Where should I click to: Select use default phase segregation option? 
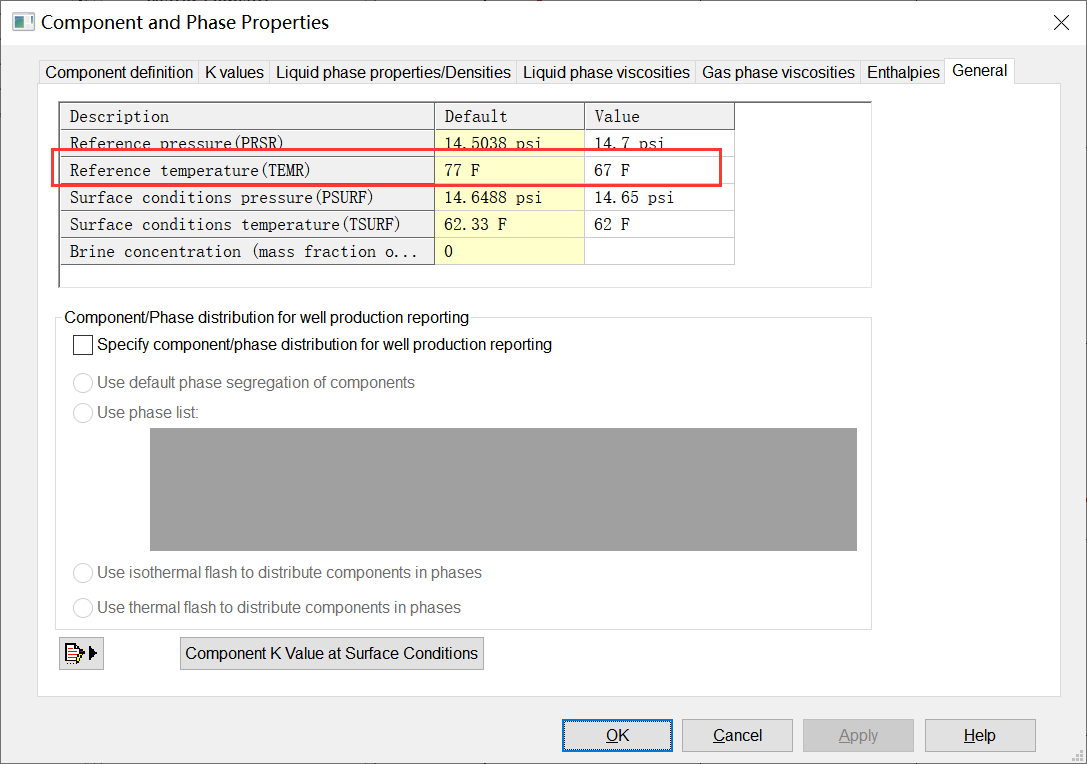tap(84, 383)
